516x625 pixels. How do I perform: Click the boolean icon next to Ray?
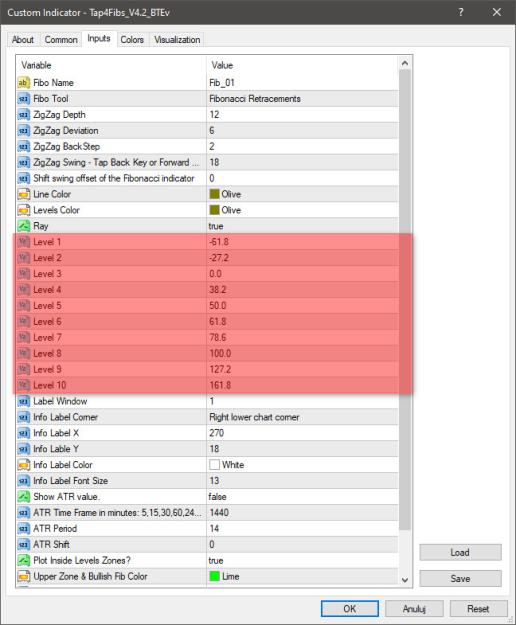pos(24,226)
